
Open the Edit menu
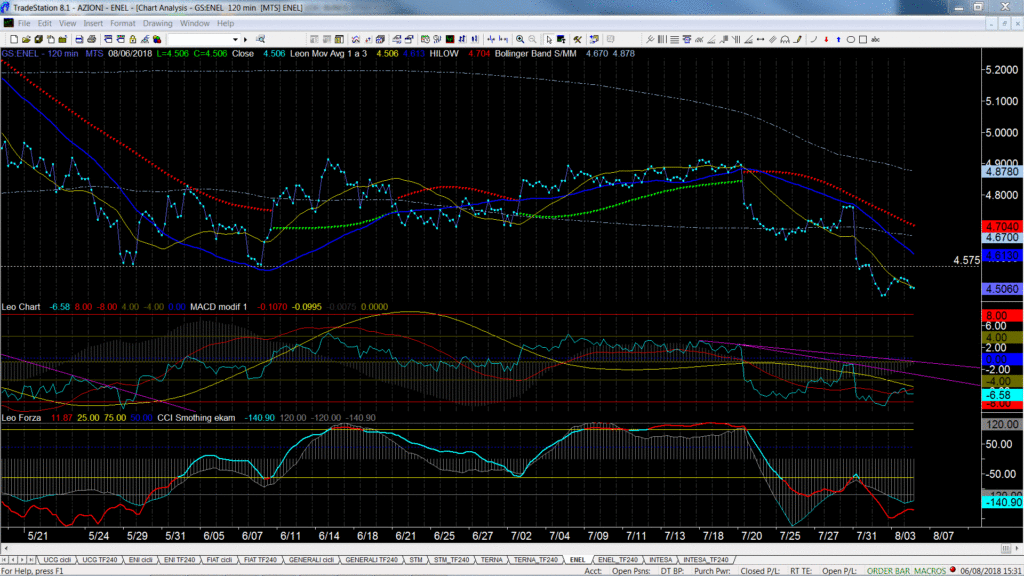tap(44, 24)
